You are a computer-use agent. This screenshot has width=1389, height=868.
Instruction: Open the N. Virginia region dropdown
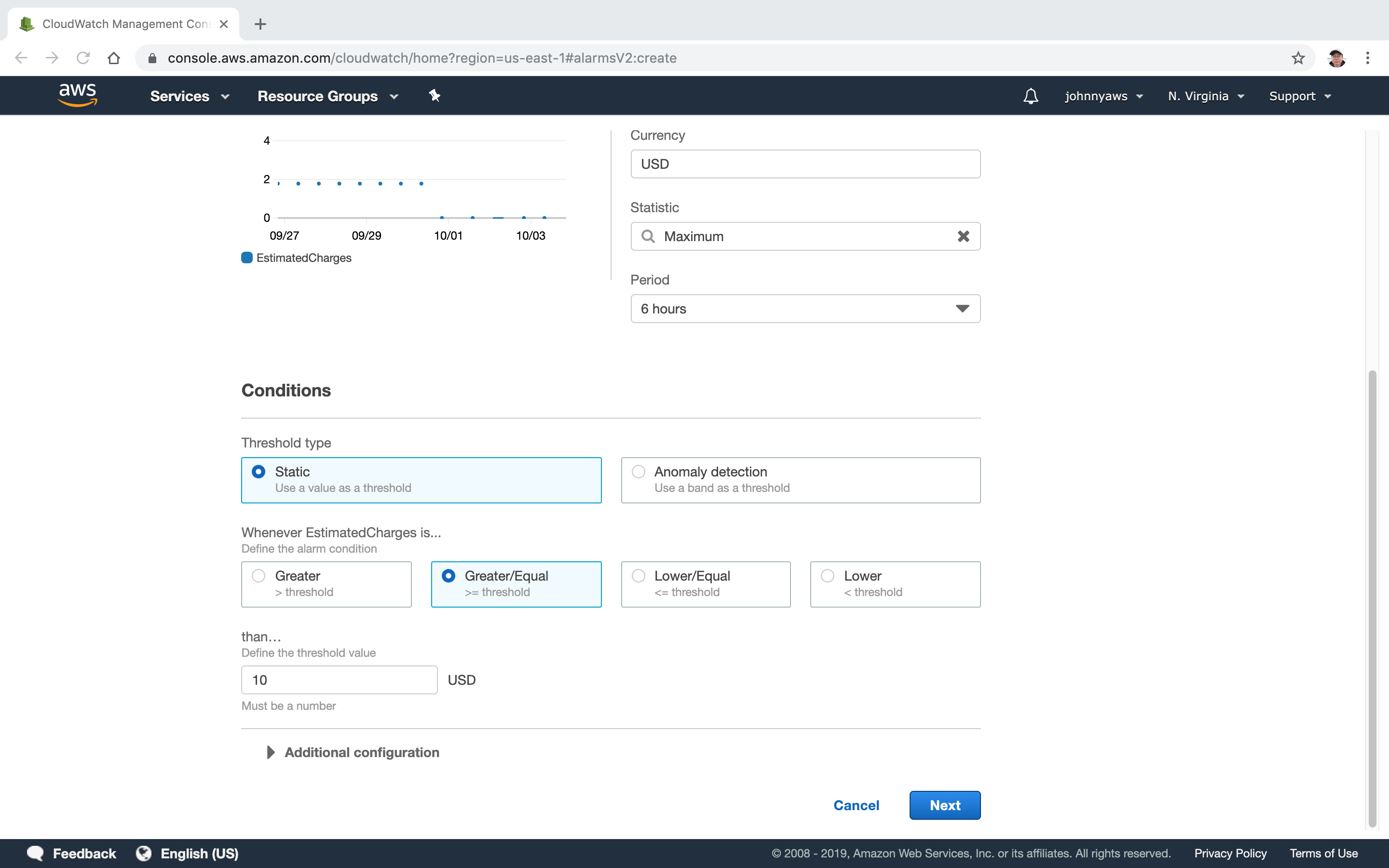point(1206,96)
